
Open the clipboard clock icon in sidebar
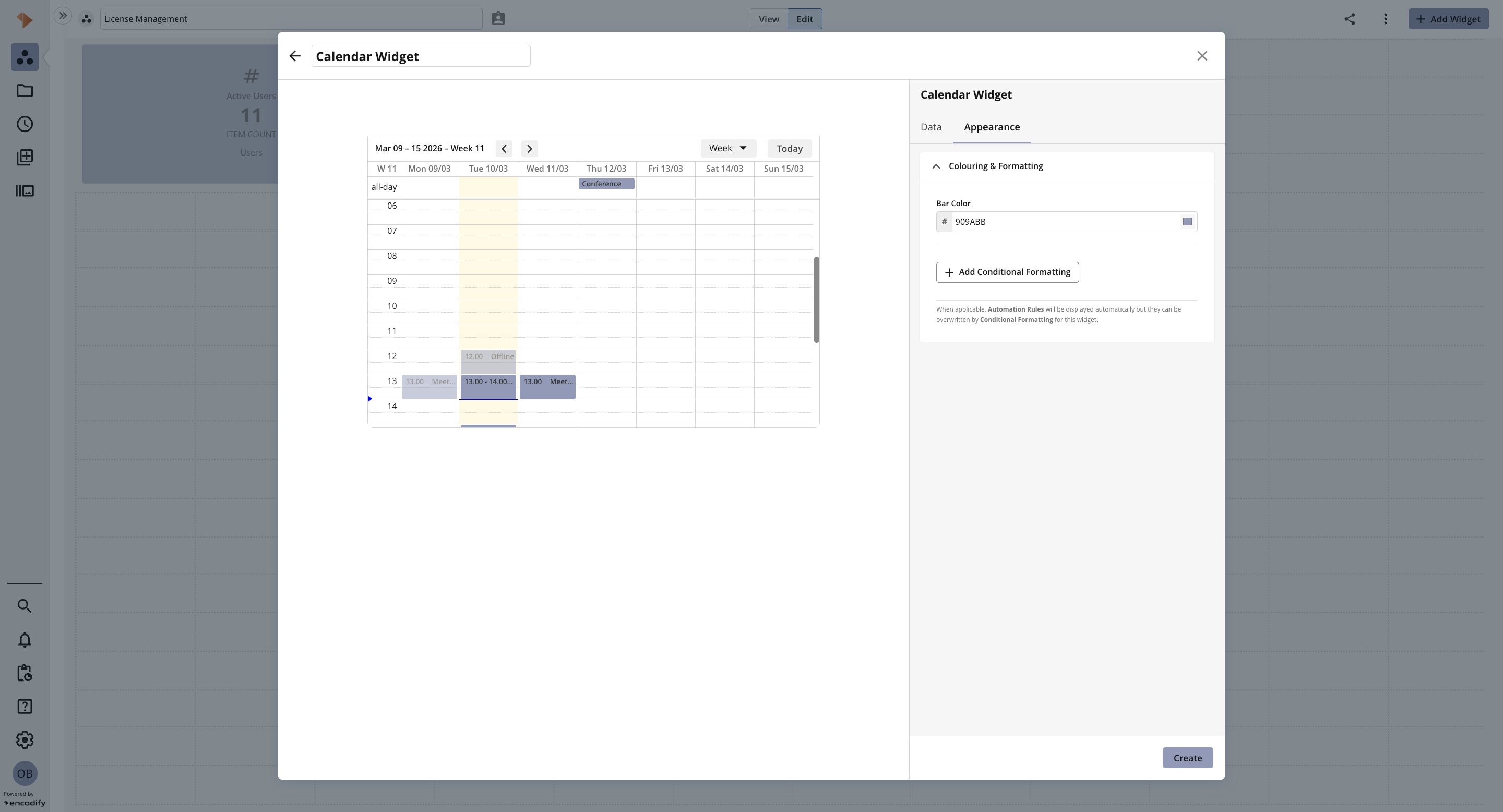click(25, 673)
